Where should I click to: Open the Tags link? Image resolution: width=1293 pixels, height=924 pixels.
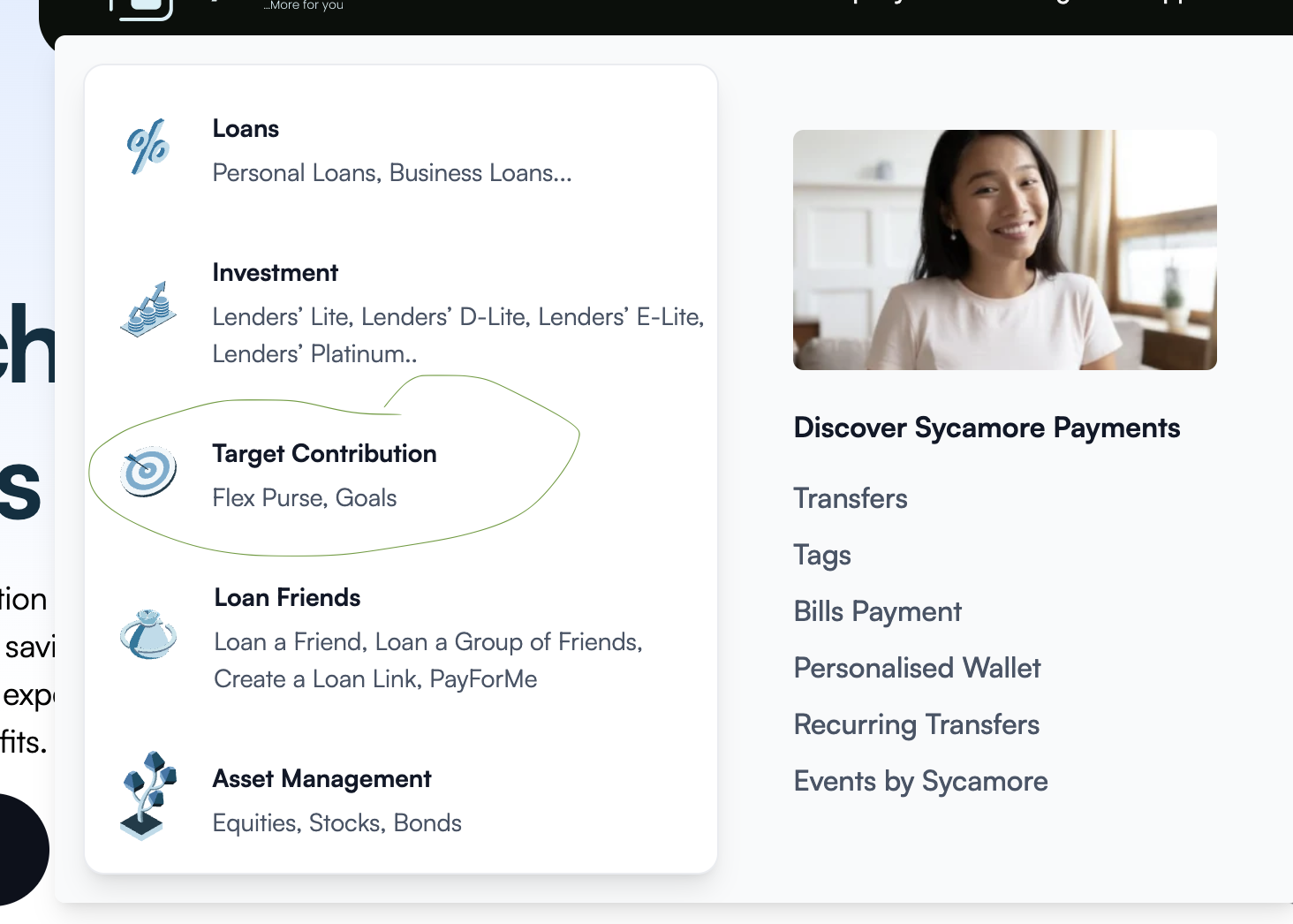[x=821, y=555]
